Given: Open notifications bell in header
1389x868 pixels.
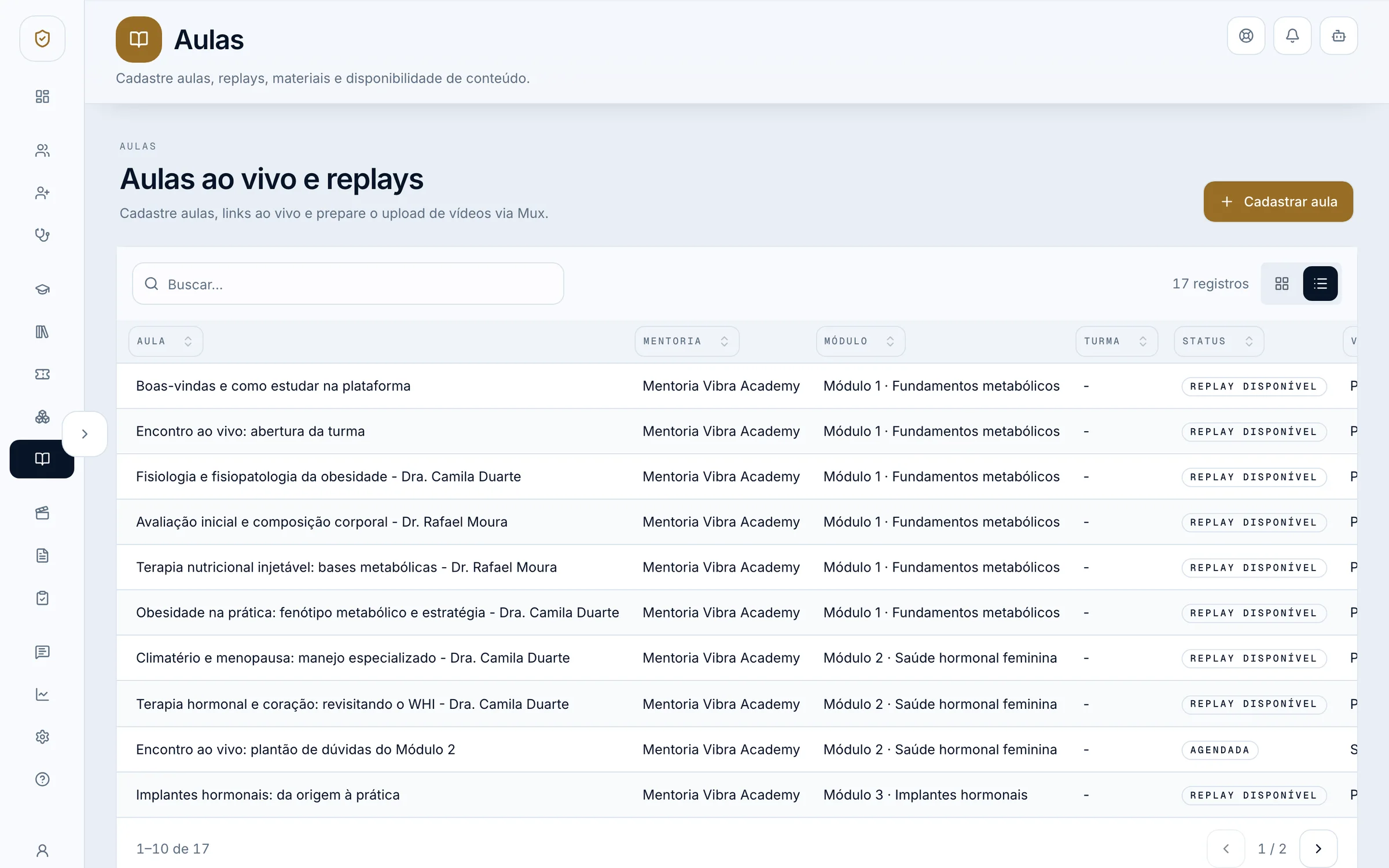Looking at the screenshot, I should (x=1292, y=36).
